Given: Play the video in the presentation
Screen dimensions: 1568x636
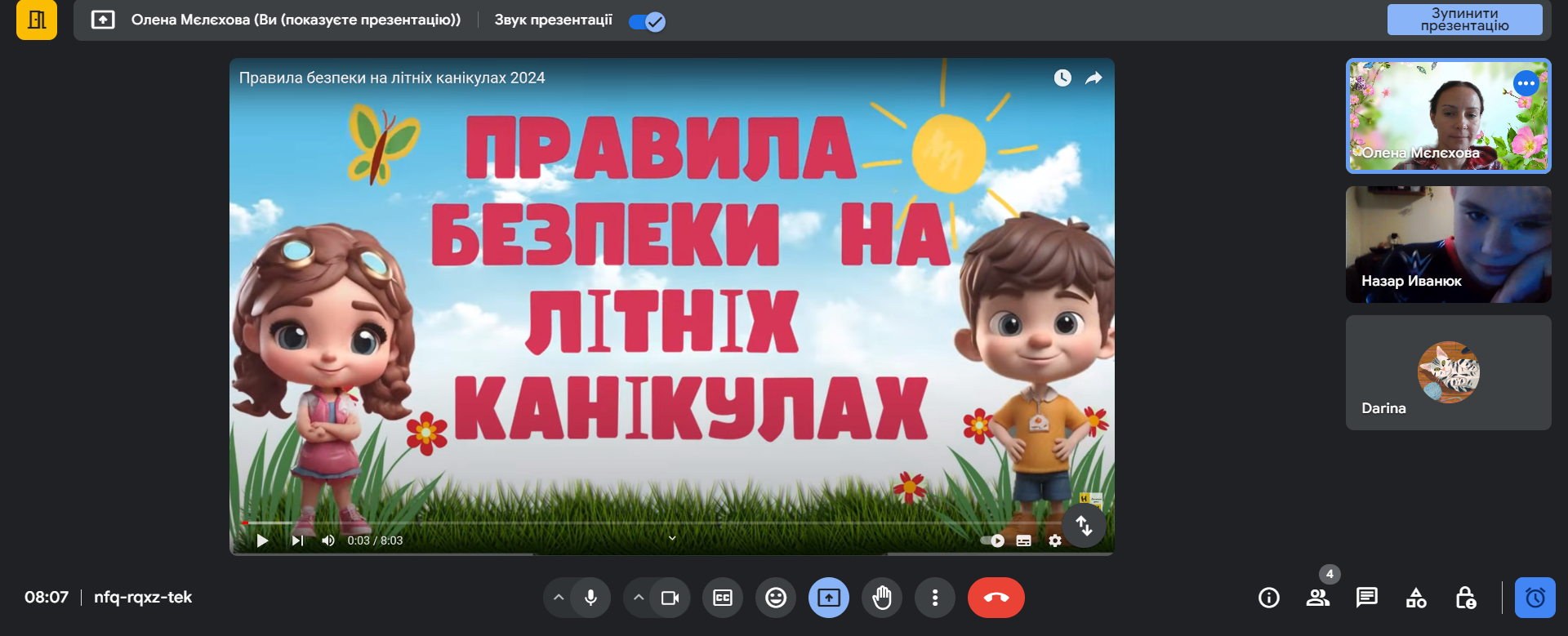Looking at the screenshot, I should click(x=262, y=540).
